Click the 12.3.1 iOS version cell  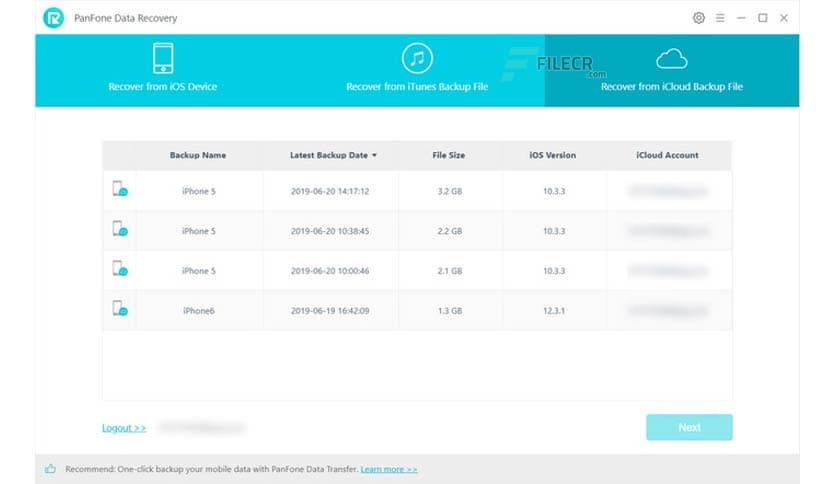(x=554, y=311)
